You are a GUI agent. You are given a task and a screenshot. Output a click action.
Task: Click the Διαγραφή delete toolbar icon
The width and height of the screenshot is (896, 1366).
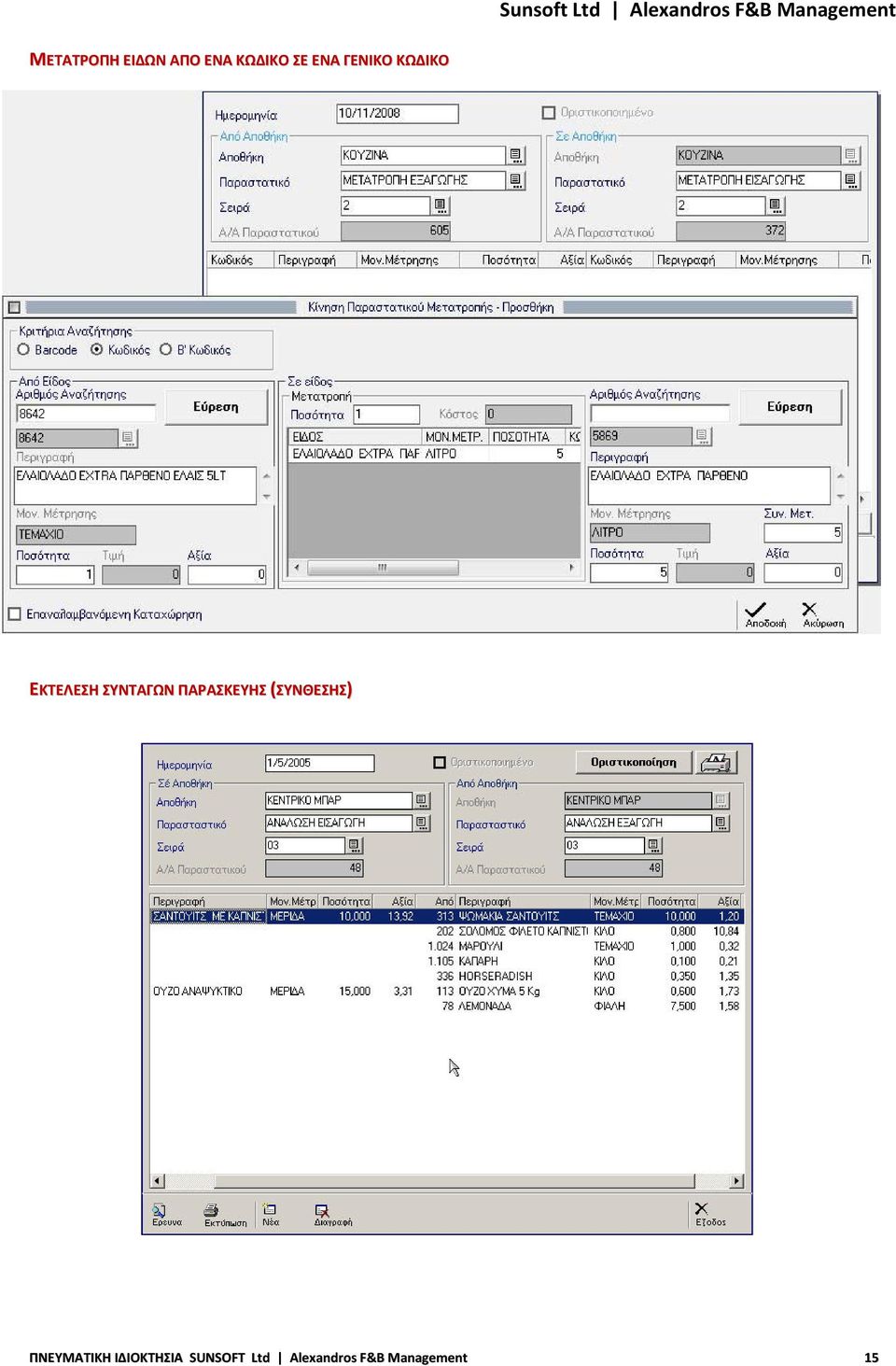point(322,1210)
